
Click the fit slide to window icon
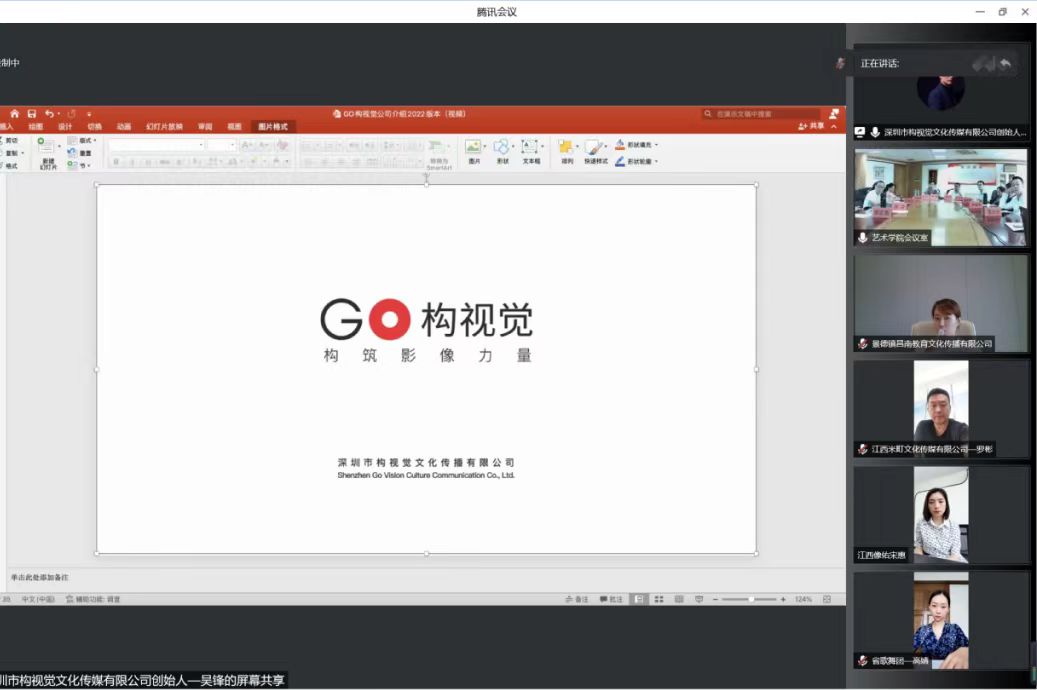pyautogui.click(x=827, y=599)
